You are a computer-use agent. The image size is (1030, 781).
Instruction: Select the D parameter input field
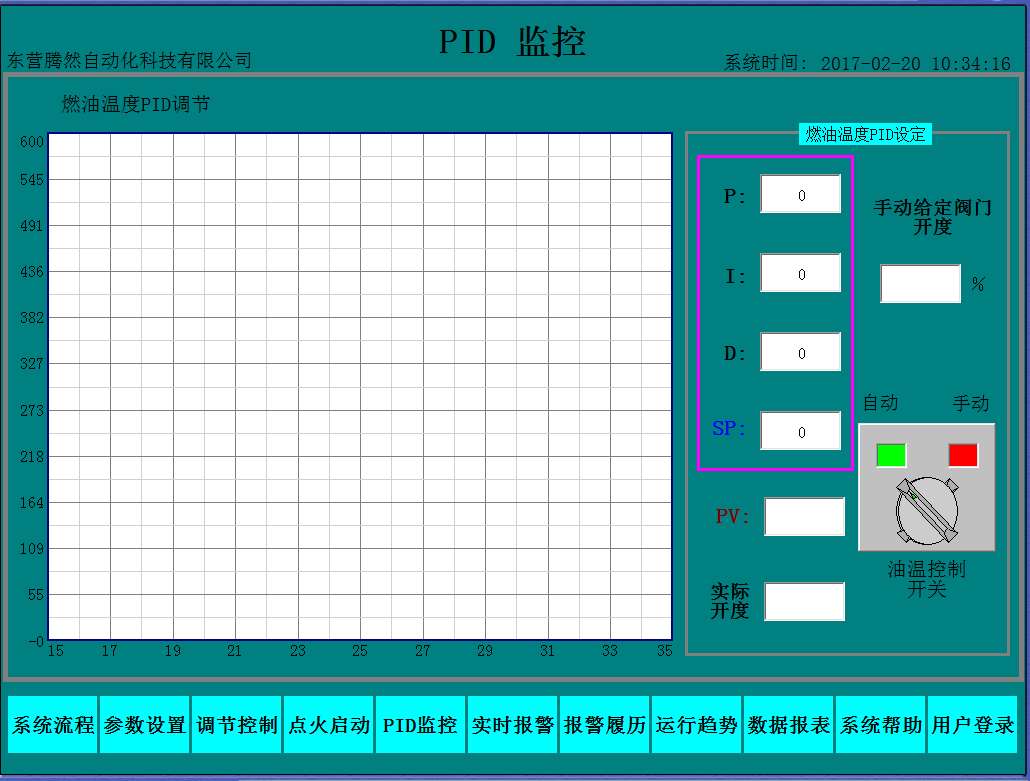coord(800,352)
